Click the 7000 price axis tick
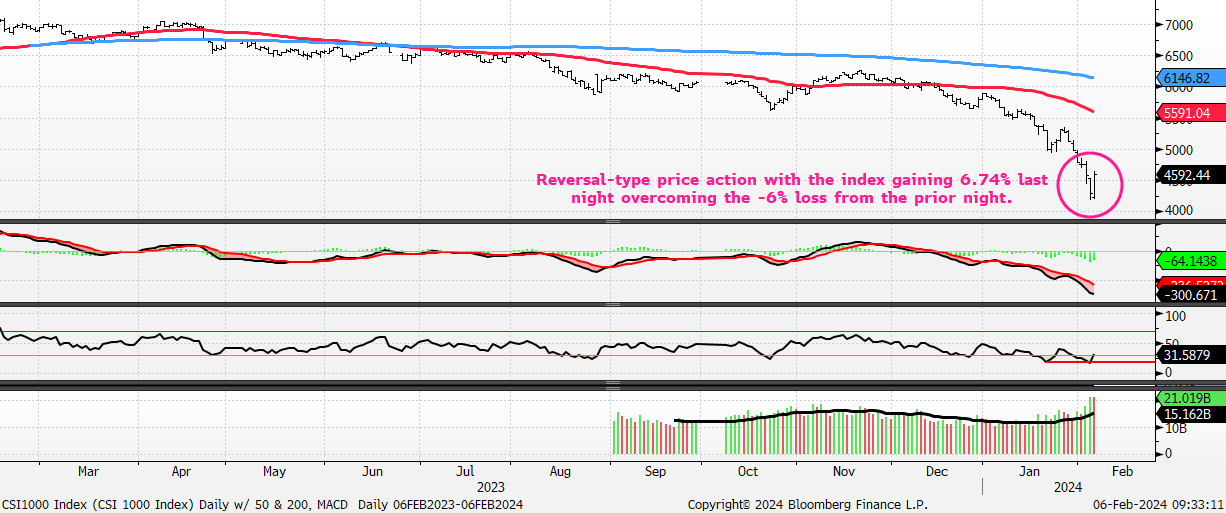 click(1178, 24)
